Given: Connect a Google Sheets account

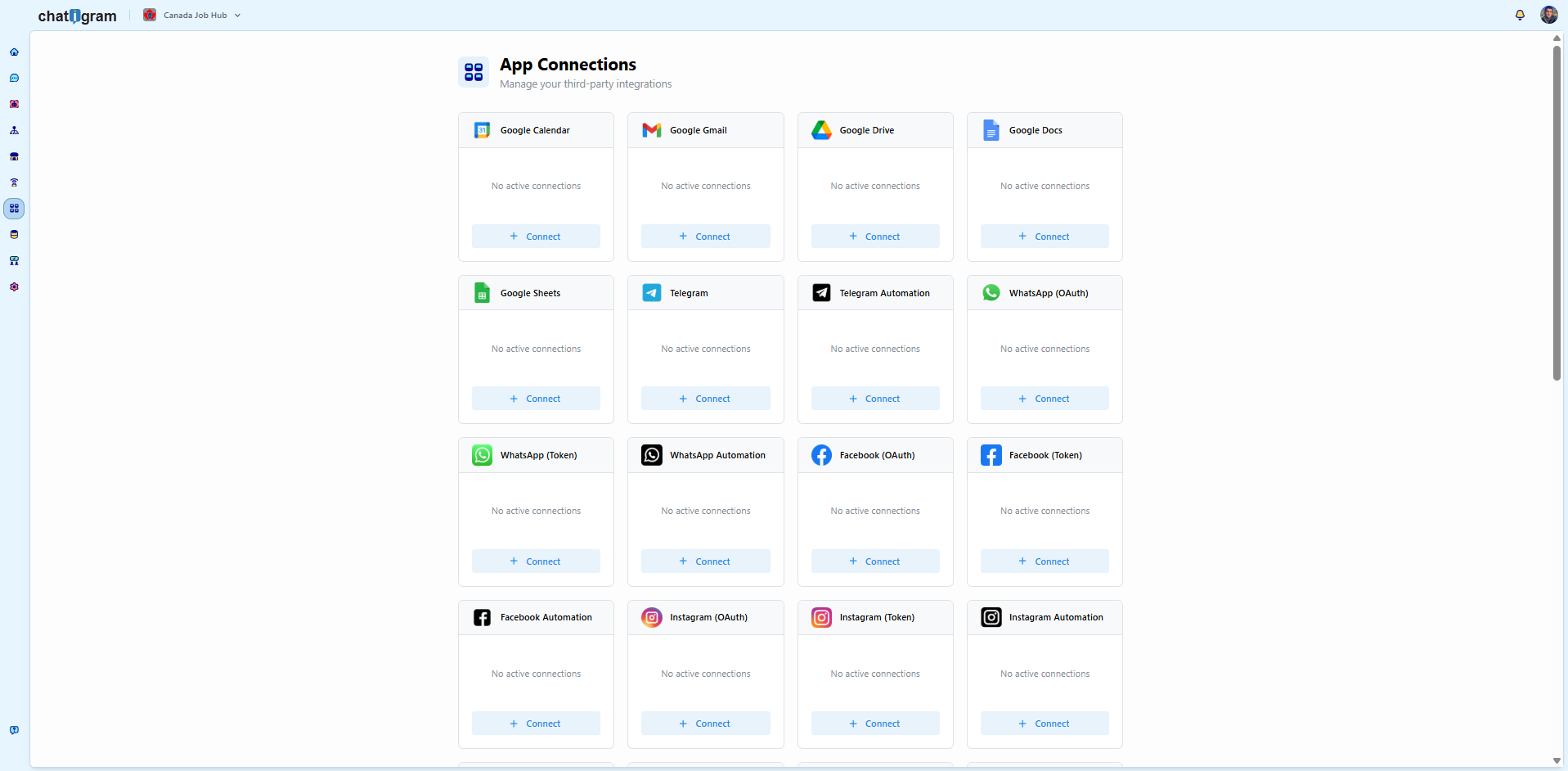Looking at the screenshot, I should 536,399.
